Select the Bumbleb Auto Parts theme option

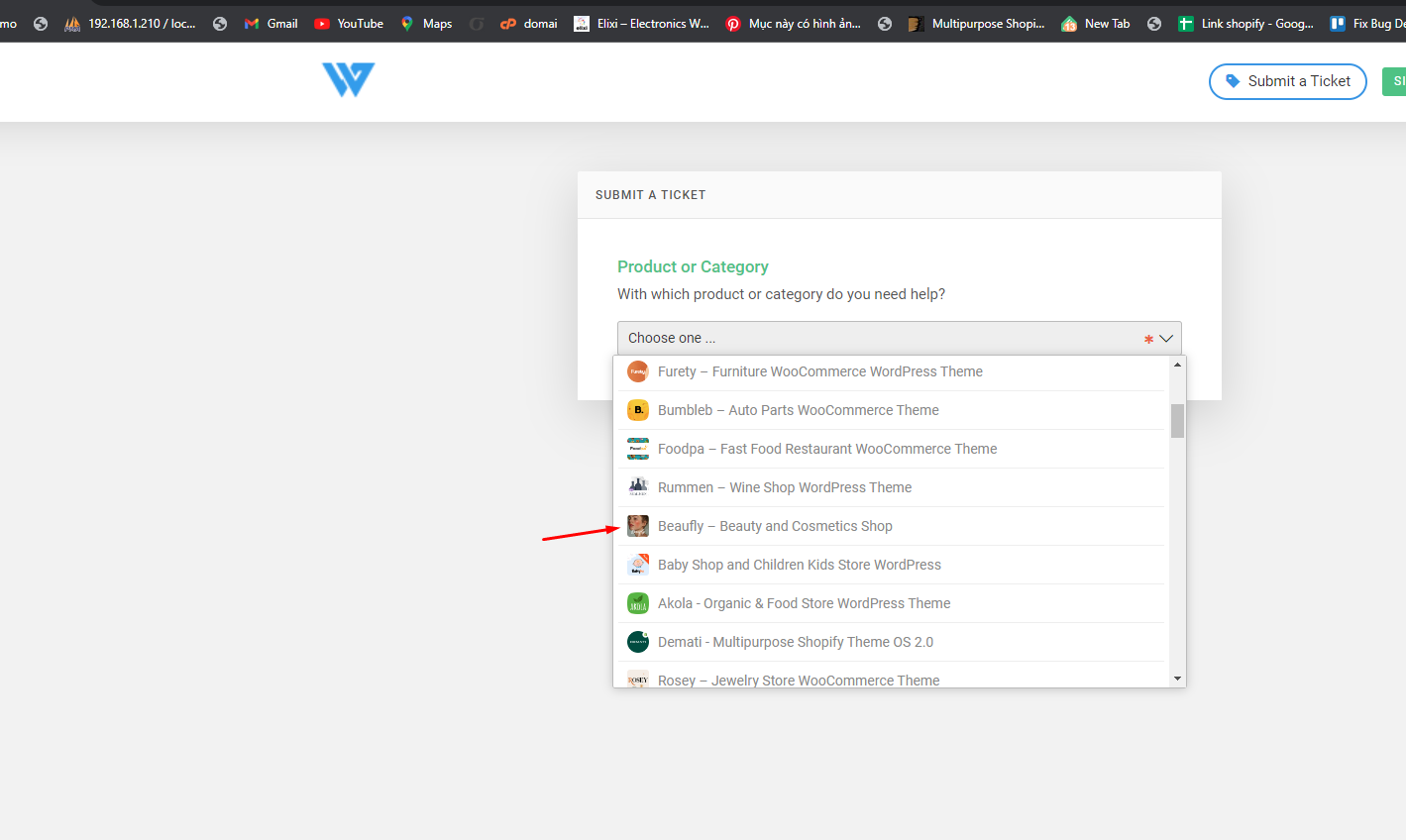891,410
